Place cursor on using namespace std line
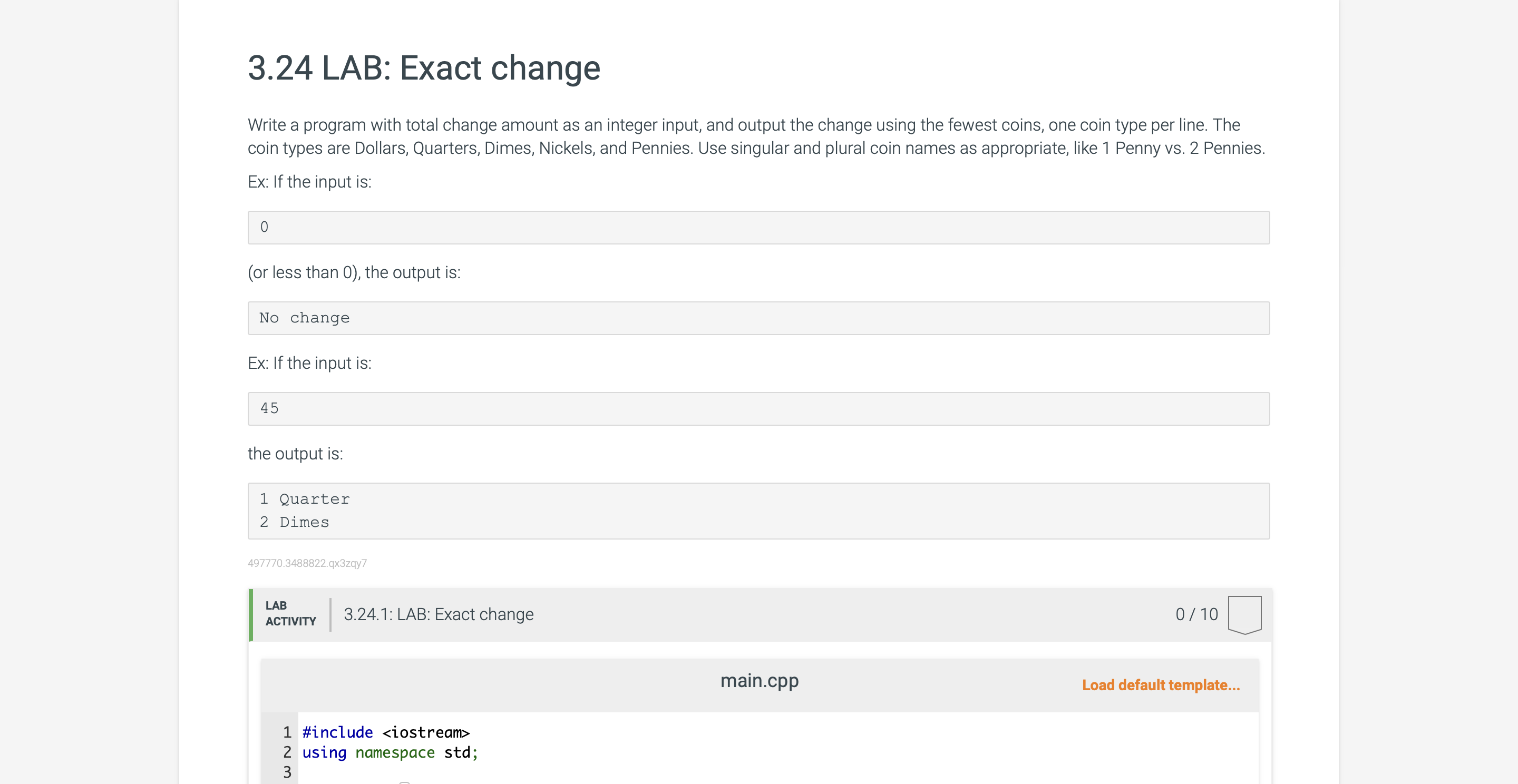Viewport: 1518px width, 784px height. [x=390, y=752]
